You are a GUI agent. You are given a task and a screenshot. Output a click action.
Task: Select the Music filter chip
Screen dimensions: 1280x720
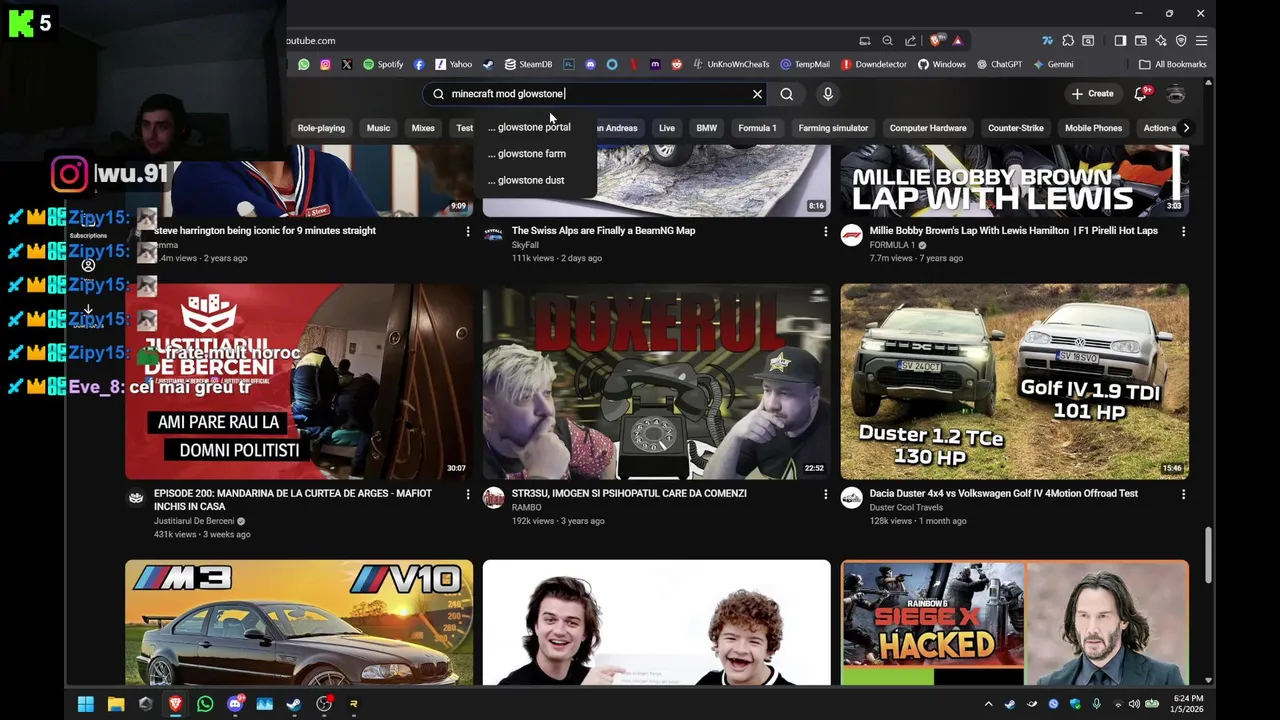(378, 128)
